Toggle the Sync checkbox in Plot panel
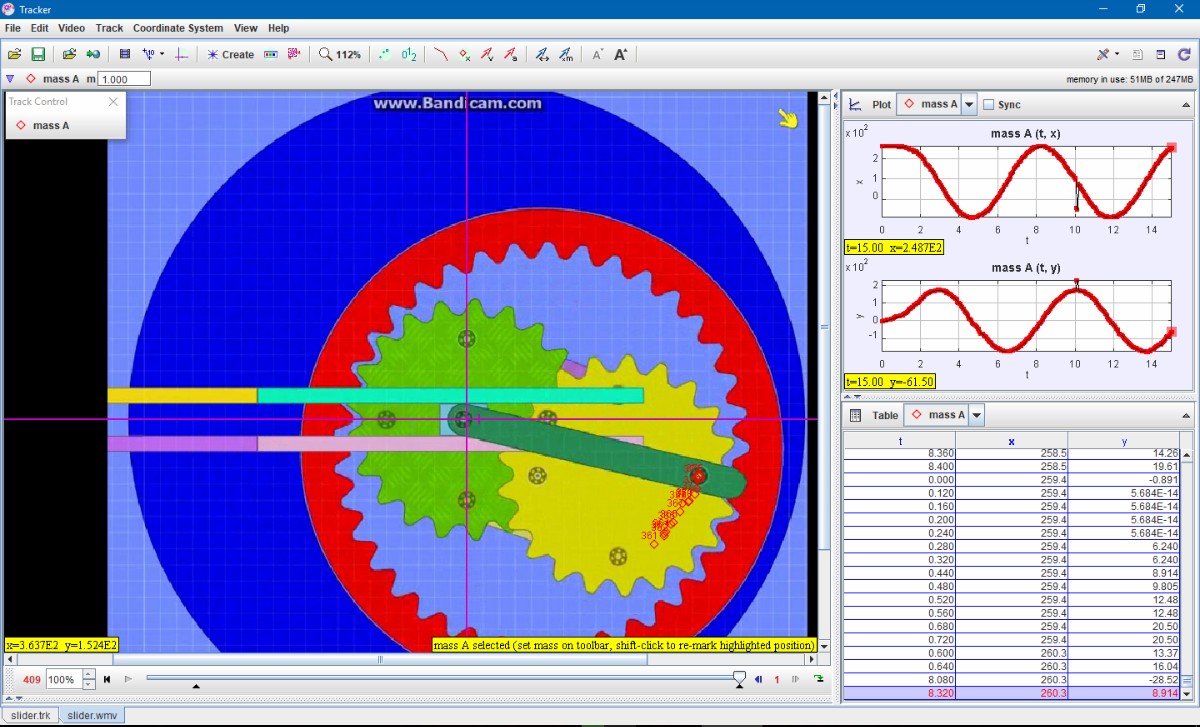The height and width of the screenshot is (727, 1200). (x=989, y=104)
